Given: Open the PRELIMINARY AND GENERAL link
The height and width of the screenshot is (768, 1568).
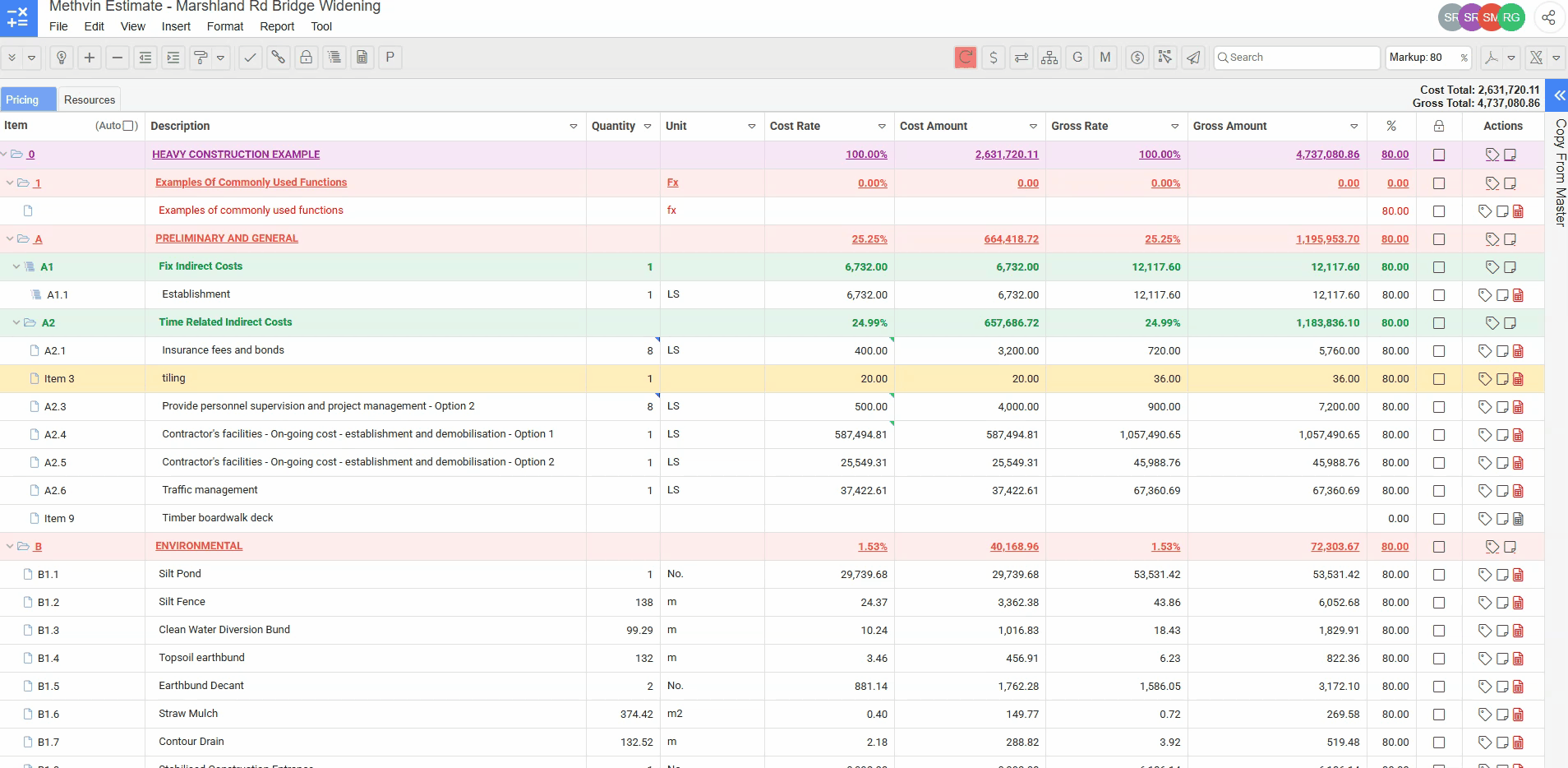Looking at the screenshot, I should click(227, 238).
